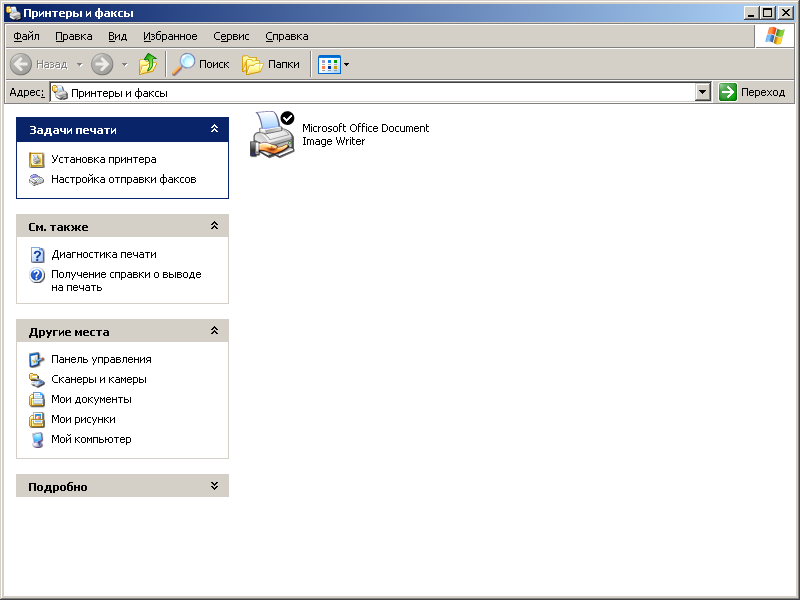Toggle the Folders (Папки) pane button
800x600 pixels.
[270, 64]
